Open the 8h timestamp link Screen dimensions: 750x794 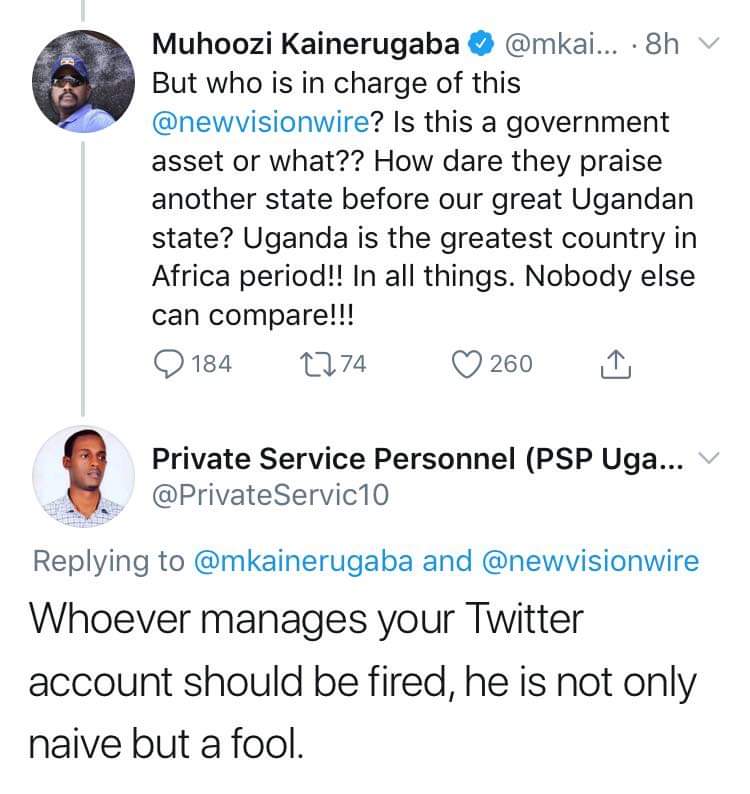pos(663,44)
